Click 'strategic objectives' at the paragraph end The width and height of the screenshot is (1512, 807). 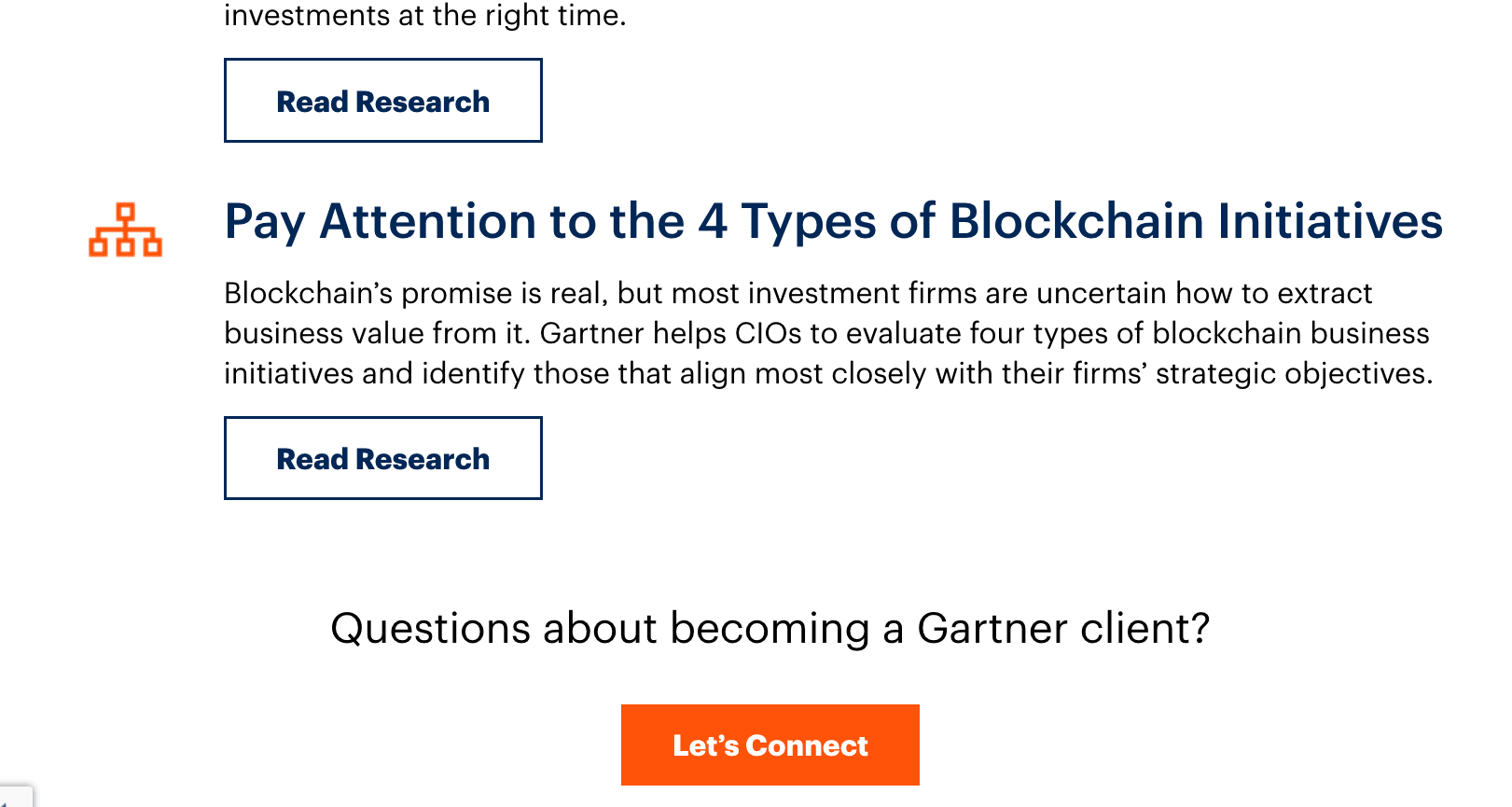click(1294, 373)
